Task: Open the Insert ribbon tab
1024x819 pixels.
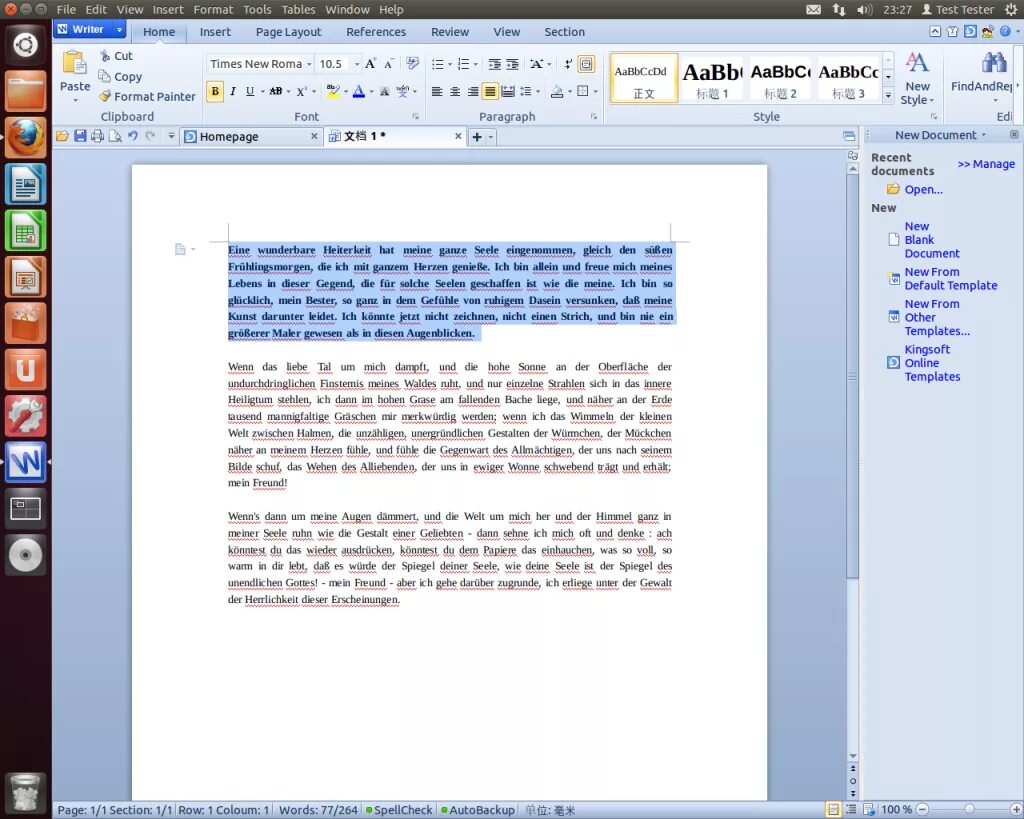Action: [215, 31]
